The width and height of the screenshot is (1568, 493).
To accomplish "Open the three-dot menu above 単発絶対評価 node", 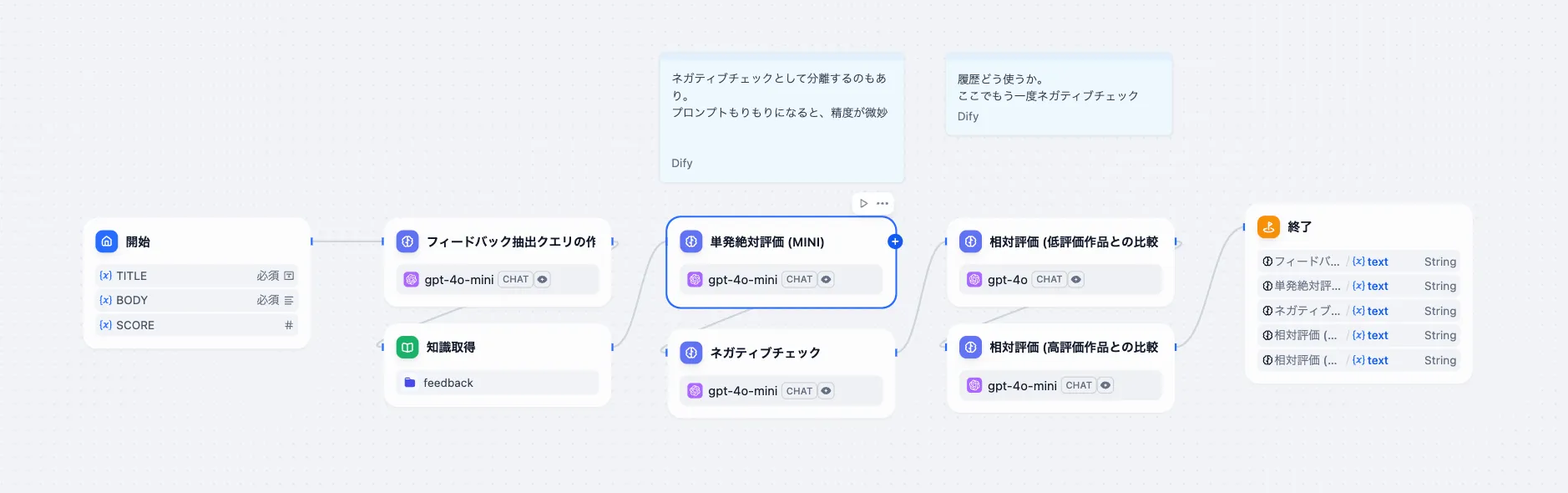I will [x=883, y=203].
